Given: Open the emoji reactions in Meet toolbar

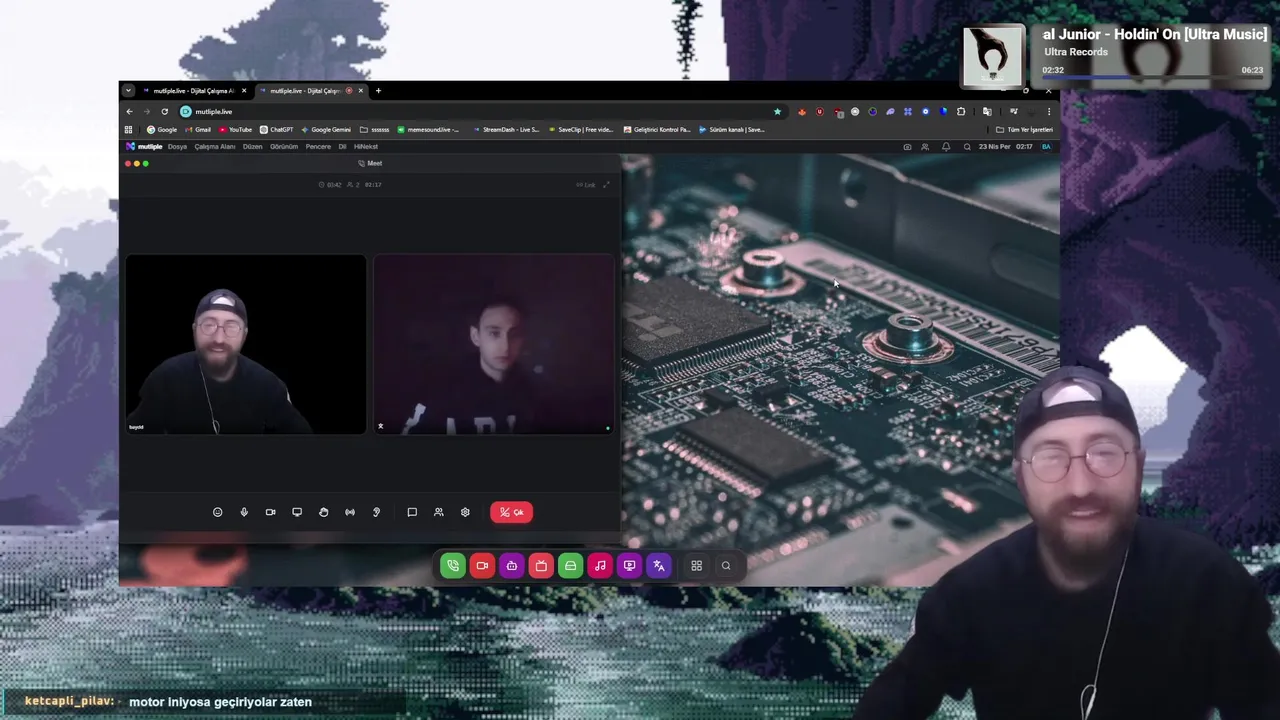Looking at the screenshot, I should tap(217, 512).
